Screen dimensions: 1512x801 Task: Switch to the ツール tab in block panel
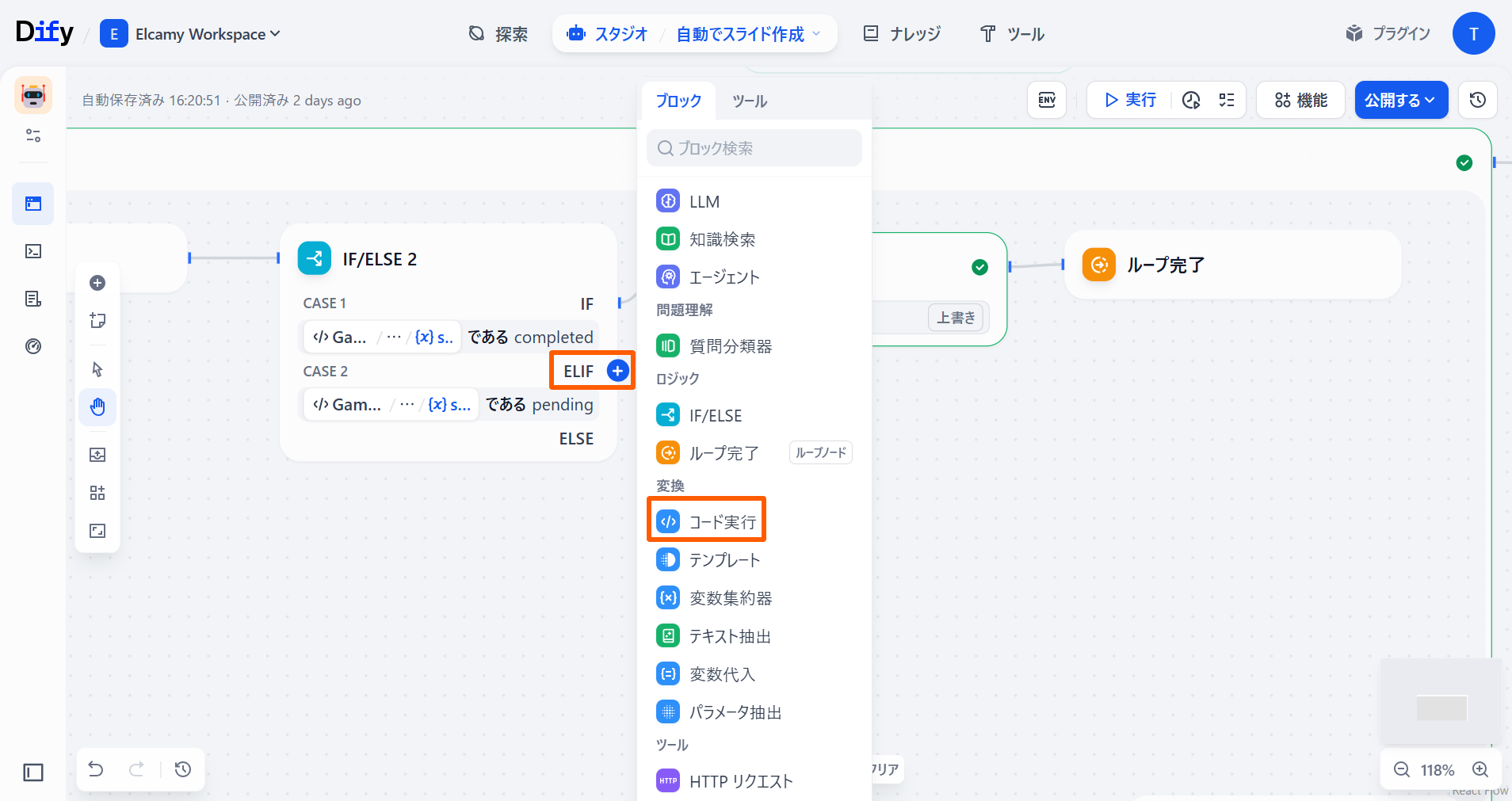[x=749, y=101]
